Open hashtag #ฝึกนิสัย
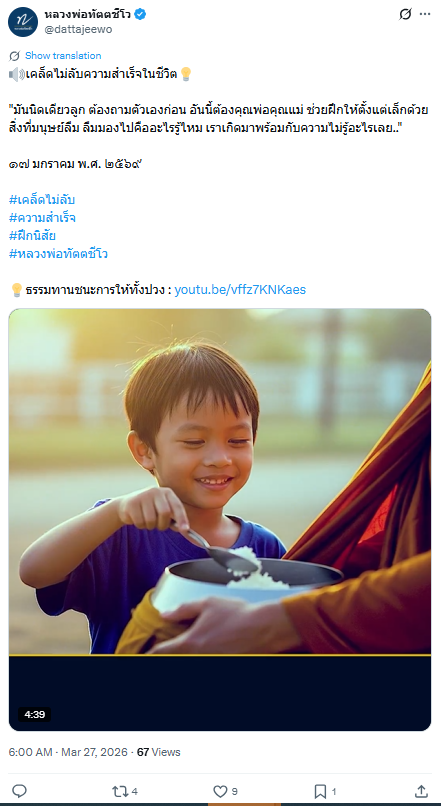 32,236
